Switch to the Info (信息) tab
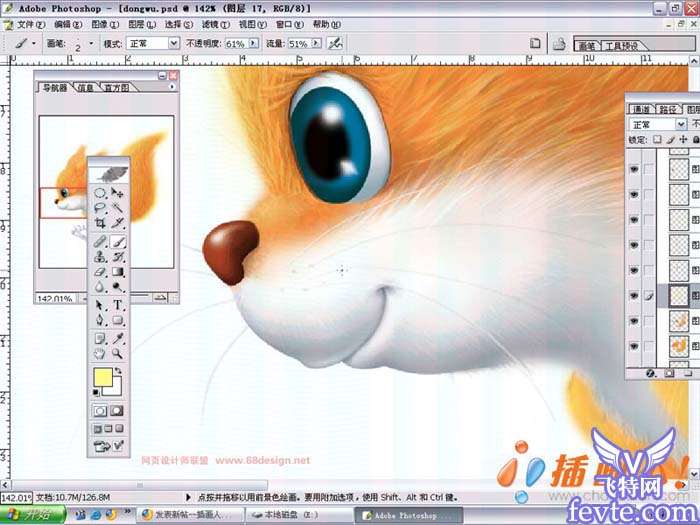 tap(85, 88)
